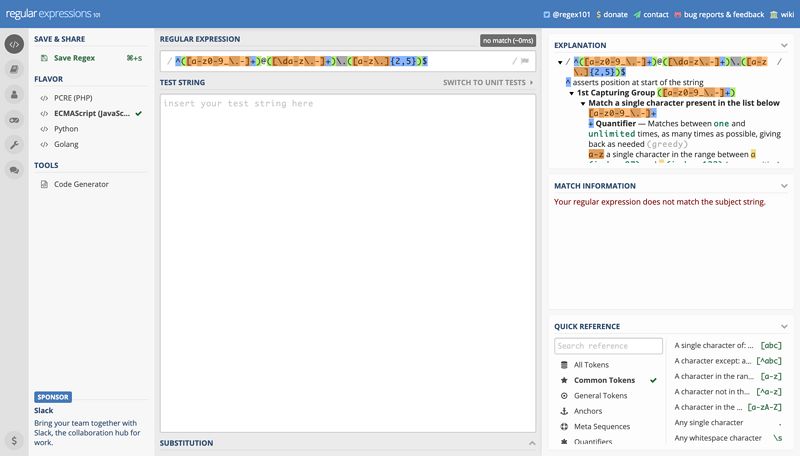Click the Twitter icon beside @regex101
Viewport: 800px width, 456px height.
click(546, 15)
